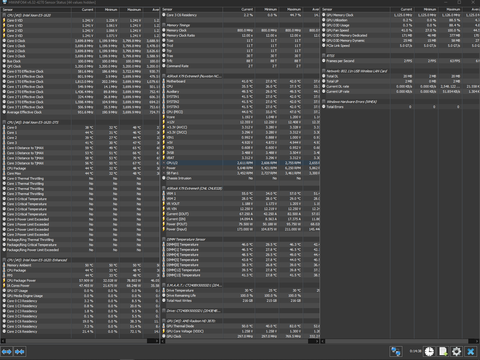
Task: Collapse the DIMM Temperature Sensor group
Action: tap(164, 239)
